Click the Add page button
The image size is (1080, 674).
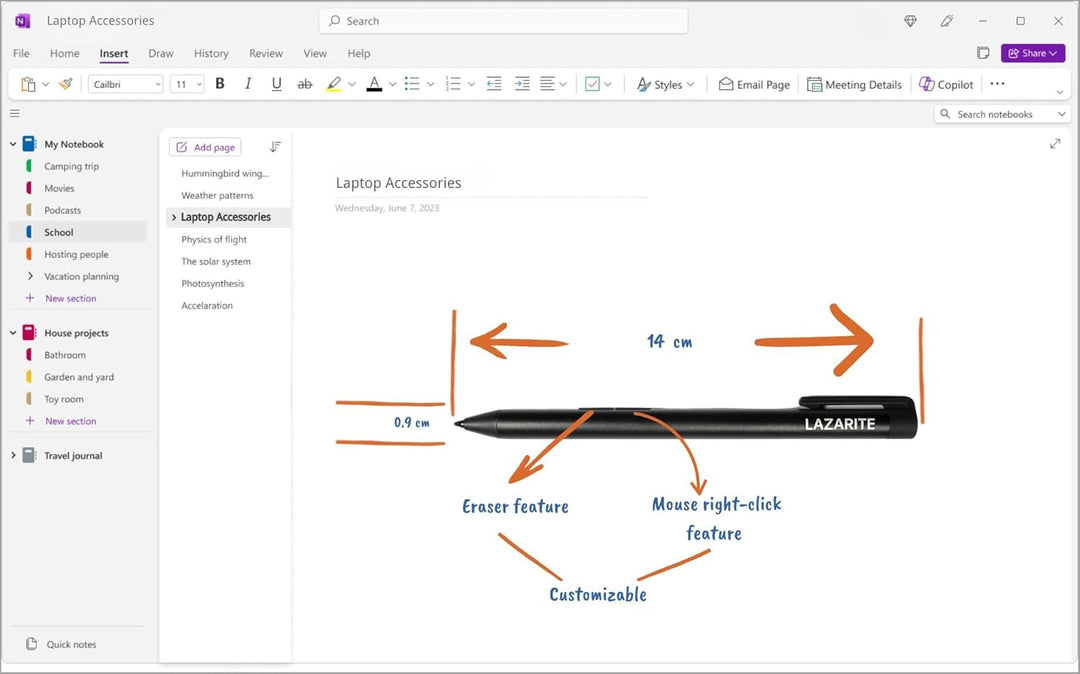point(205,147)
